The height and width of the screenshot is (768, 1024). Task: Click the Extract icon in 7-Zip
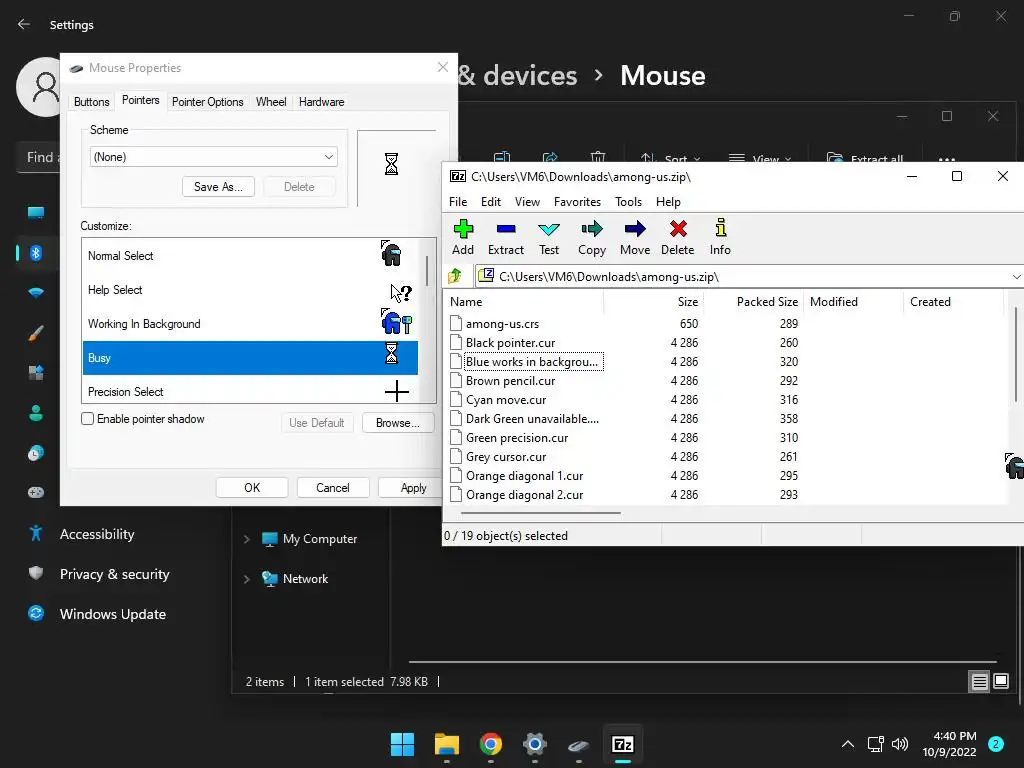pyautogui.click(x=505, y=229)
